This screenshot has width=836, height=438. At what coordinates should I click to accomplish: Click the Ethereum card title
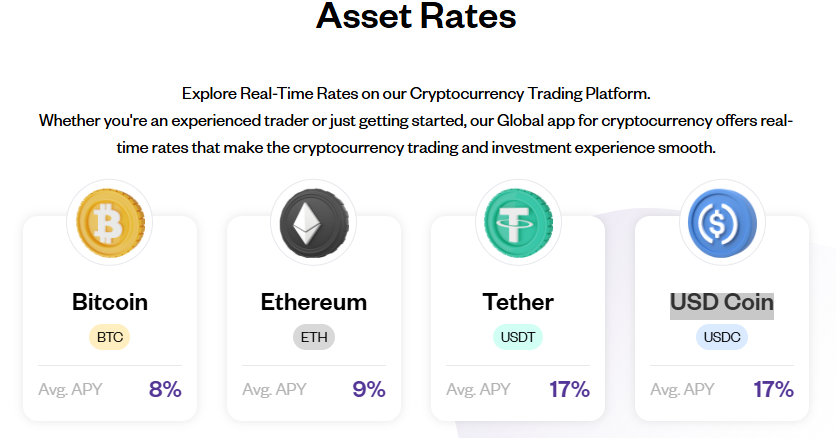click(314, 302)
